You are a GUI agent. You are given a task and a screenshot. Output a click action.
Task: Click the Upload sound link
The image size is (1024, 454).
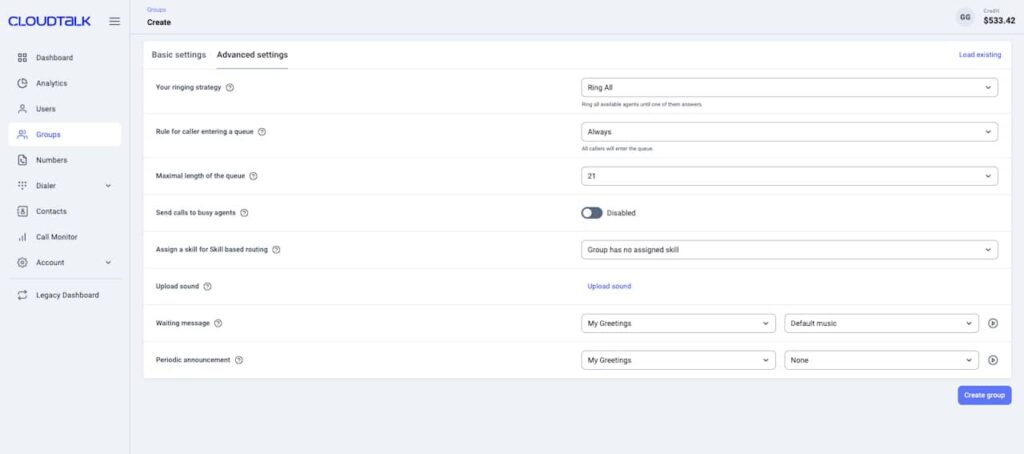(609, 286)
